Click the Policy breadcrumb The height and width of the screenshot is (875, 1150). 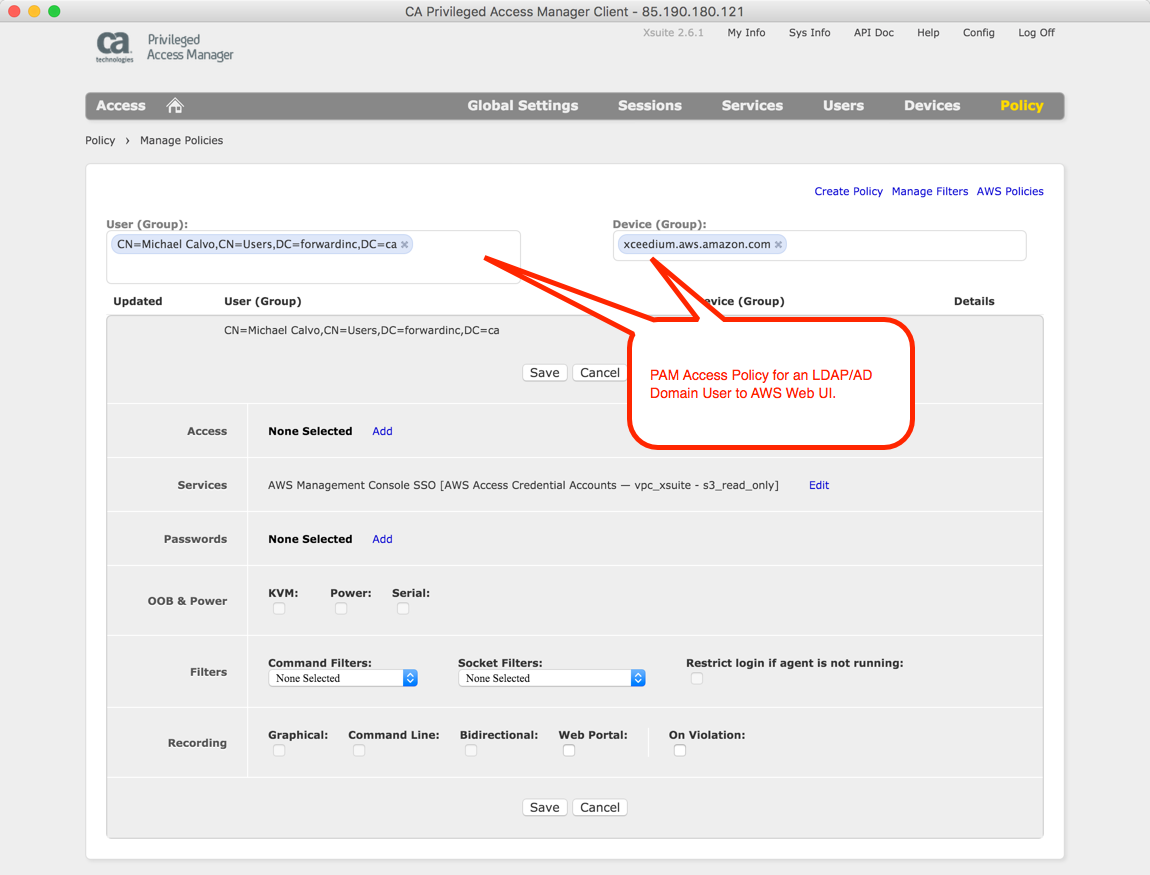coord(100,141)
